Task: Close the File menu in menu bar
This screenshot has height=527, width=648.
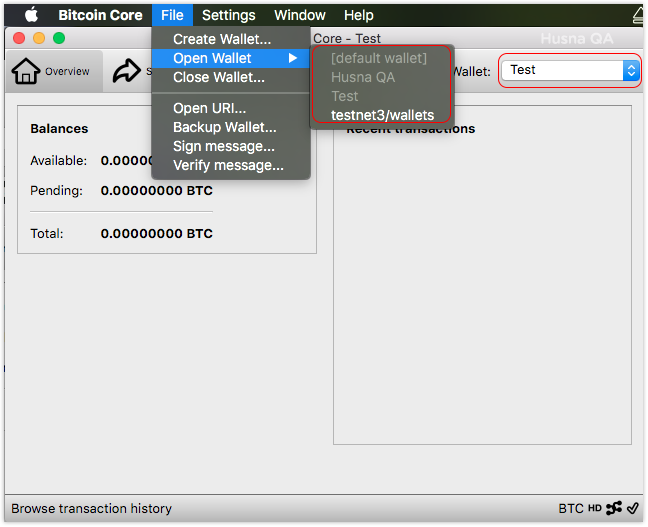Action: 172,15
